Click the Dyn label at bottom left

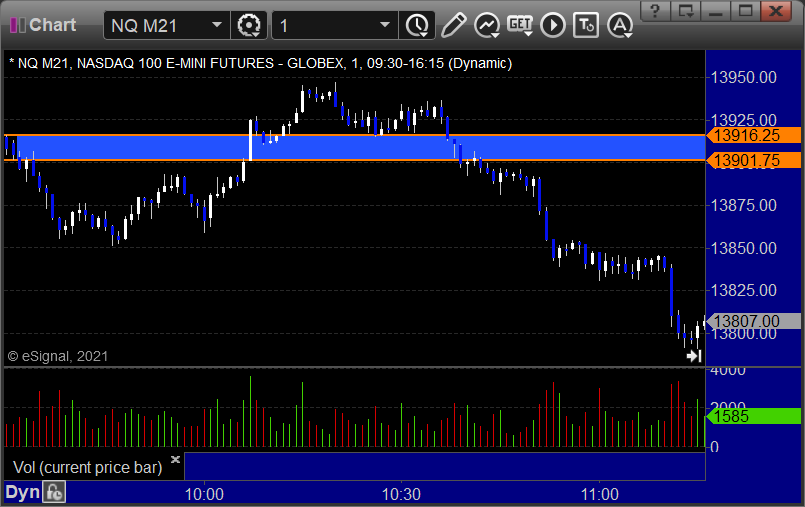pyautogui.click(x=23, y=493)
